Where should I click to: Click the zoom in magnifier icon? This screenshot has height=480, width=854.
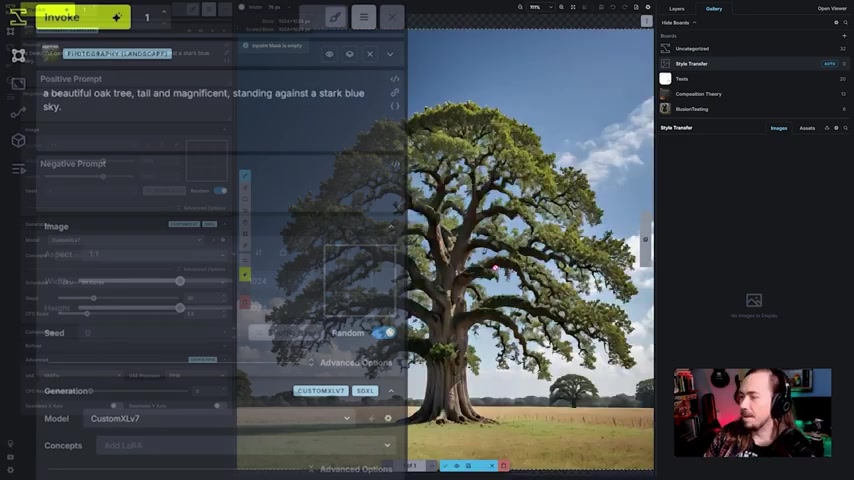click(562, 7)
